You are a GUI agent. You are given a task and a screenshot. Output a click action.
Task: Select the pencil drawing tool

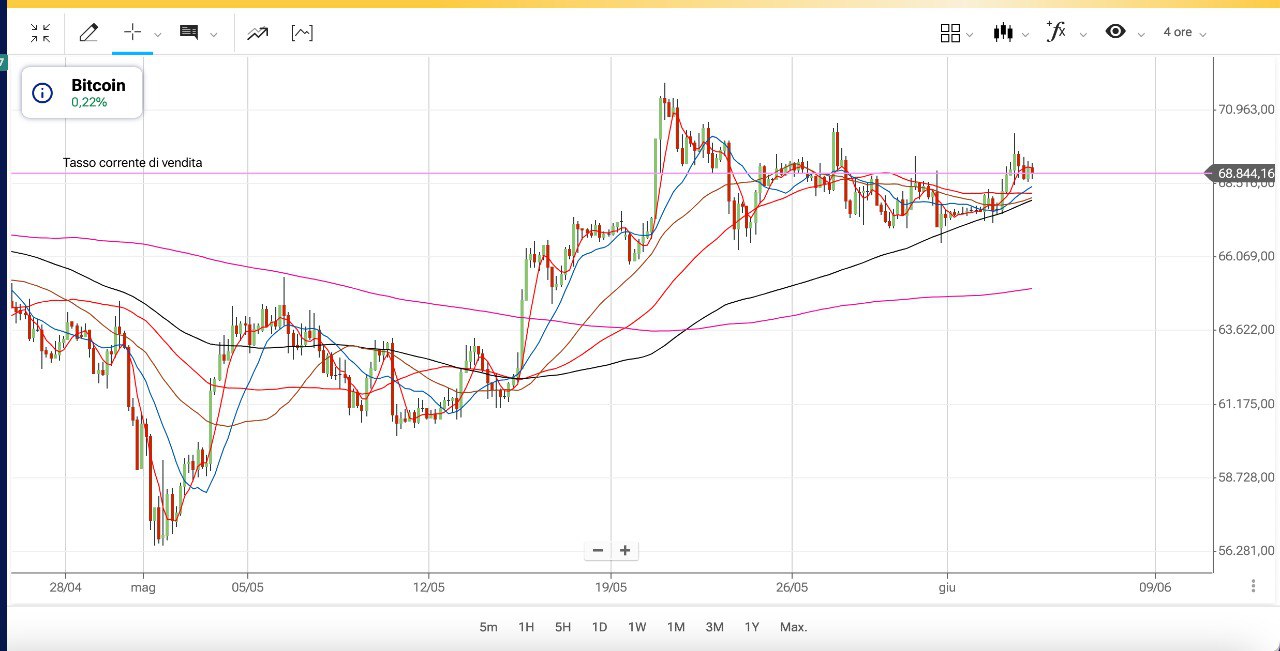88,33
